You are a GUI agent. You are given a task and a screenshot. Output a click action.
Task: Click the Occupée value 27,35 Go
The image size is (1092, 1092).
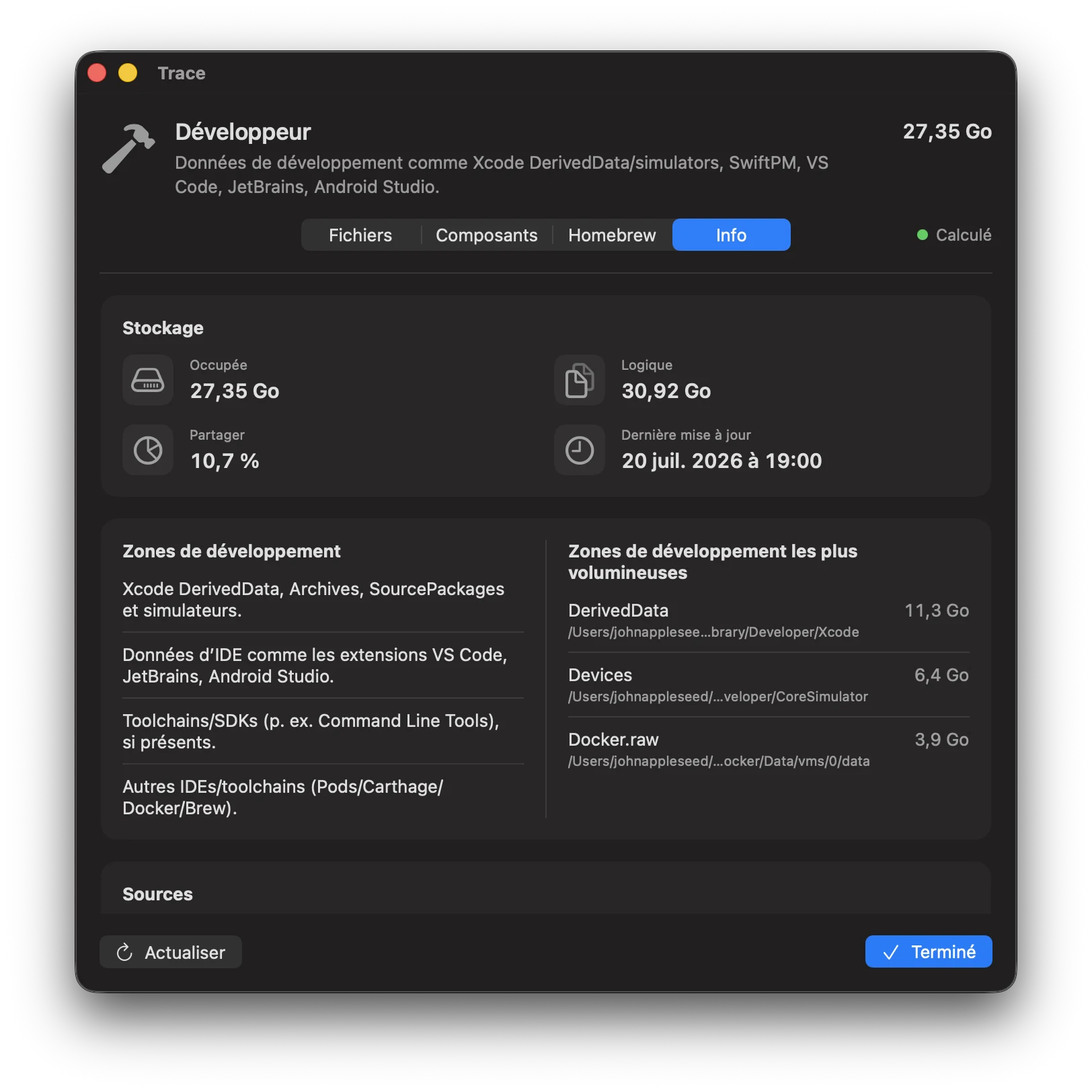click(235, 391)
